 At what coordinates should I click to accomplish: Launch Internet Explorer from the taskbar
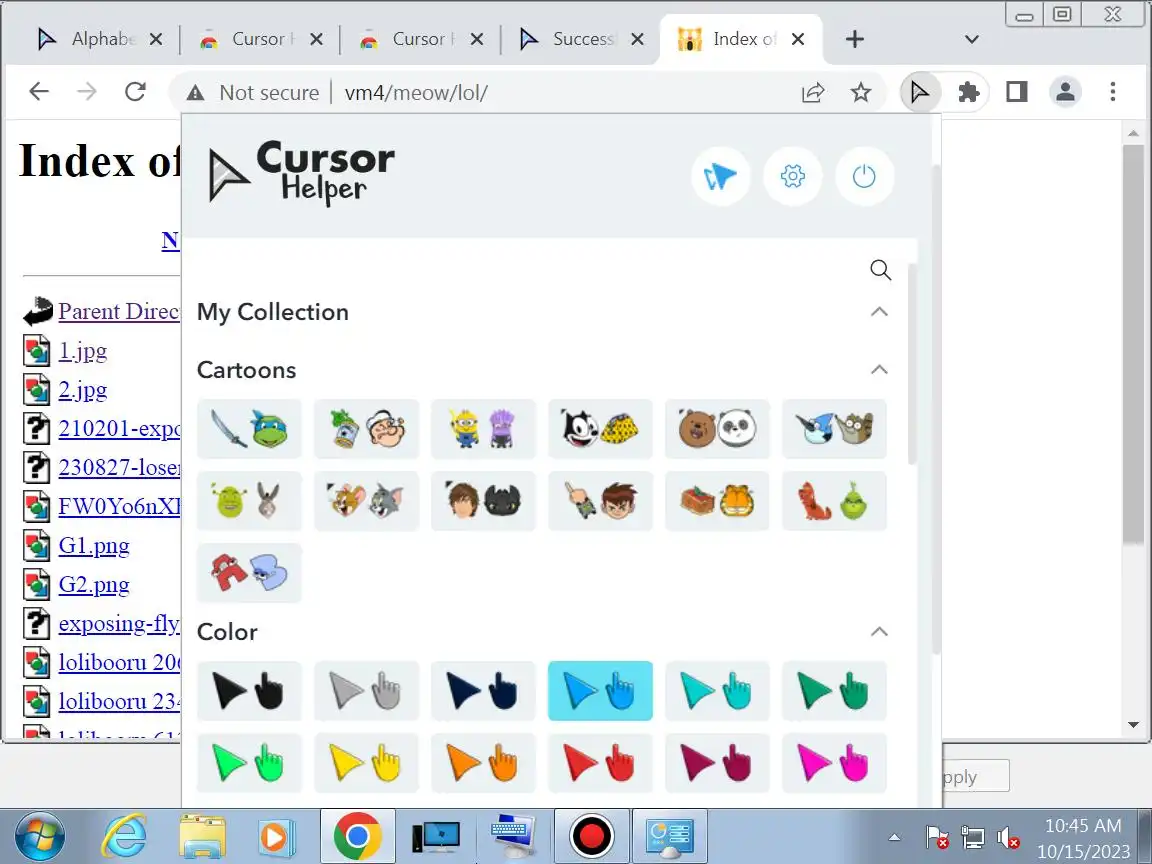point(124,836)
